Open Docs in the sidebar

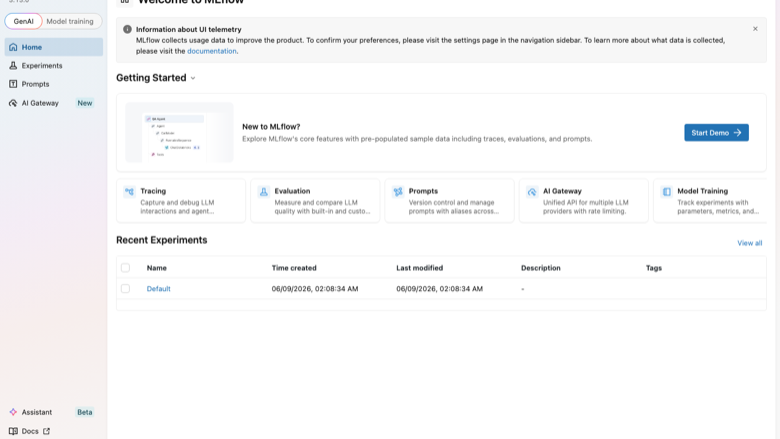pyautogui.click(x=54, y=431)
